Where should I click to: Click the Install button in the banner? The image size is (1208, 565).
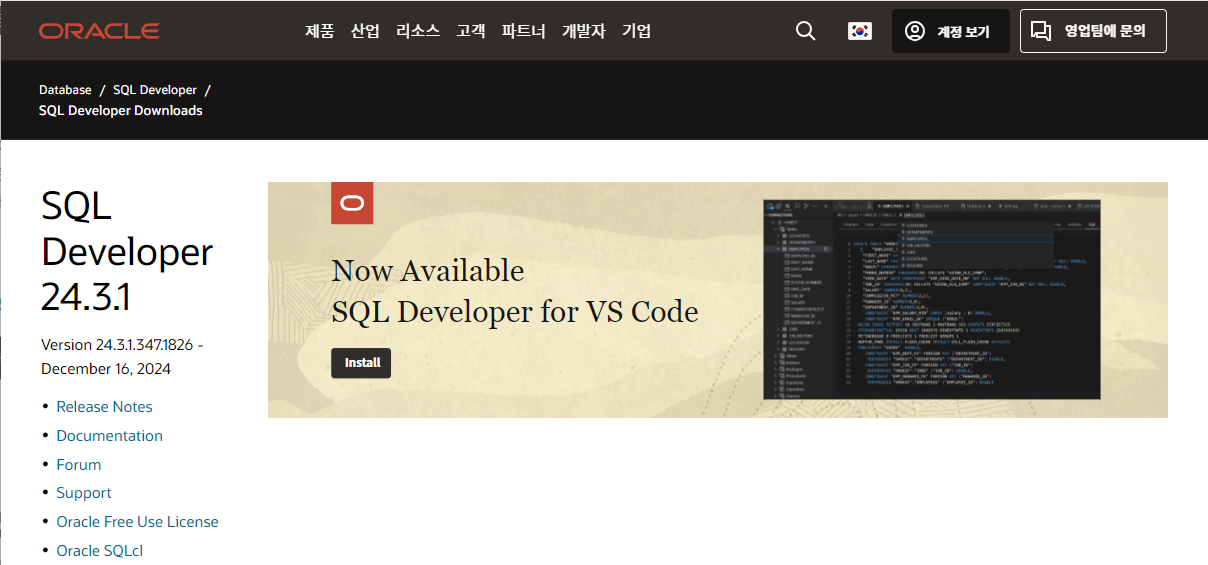click(x=361, y=363)
